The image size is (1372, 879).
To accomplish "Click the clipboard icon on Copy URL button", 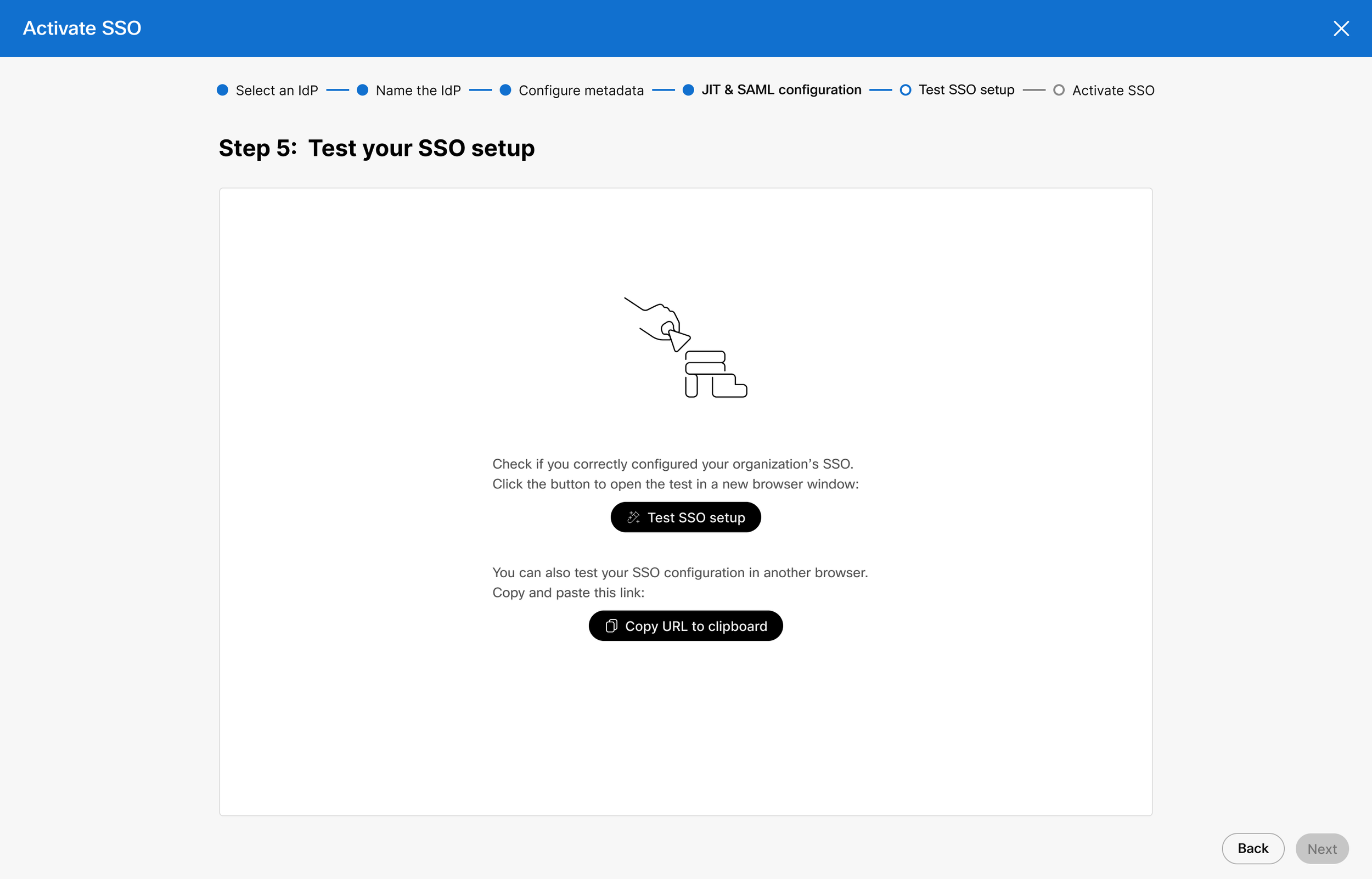I will pyautogui.click(x=611, y=626).
